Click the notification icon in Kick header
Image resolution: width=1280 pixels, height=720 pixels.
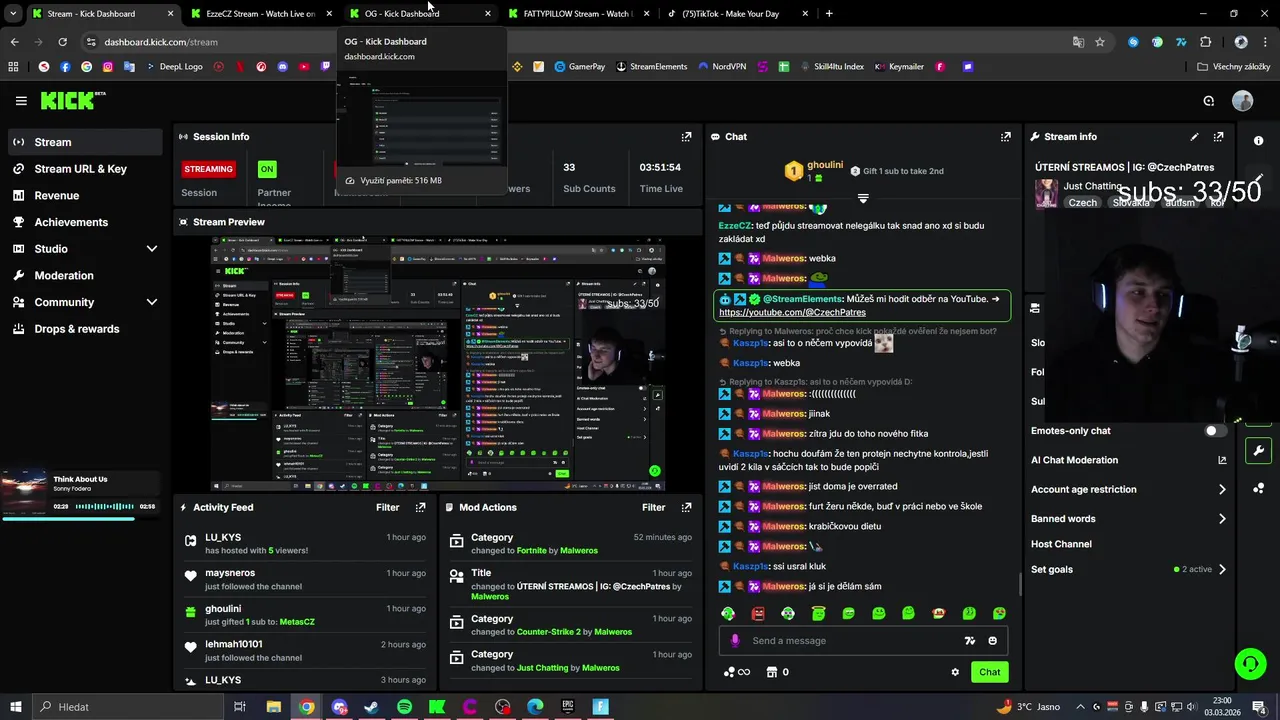(1208, 101)
